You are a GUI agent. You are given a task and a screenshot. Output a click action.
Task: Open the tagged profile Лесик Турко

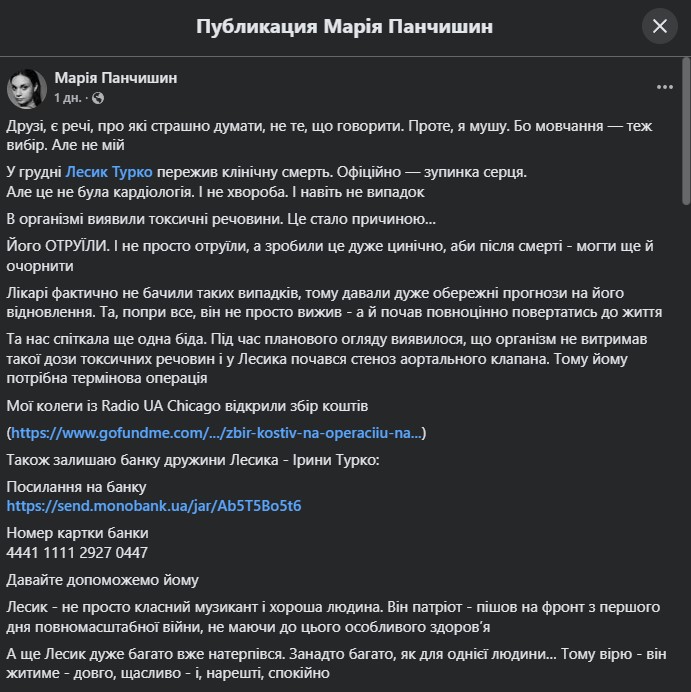point(109,172)
